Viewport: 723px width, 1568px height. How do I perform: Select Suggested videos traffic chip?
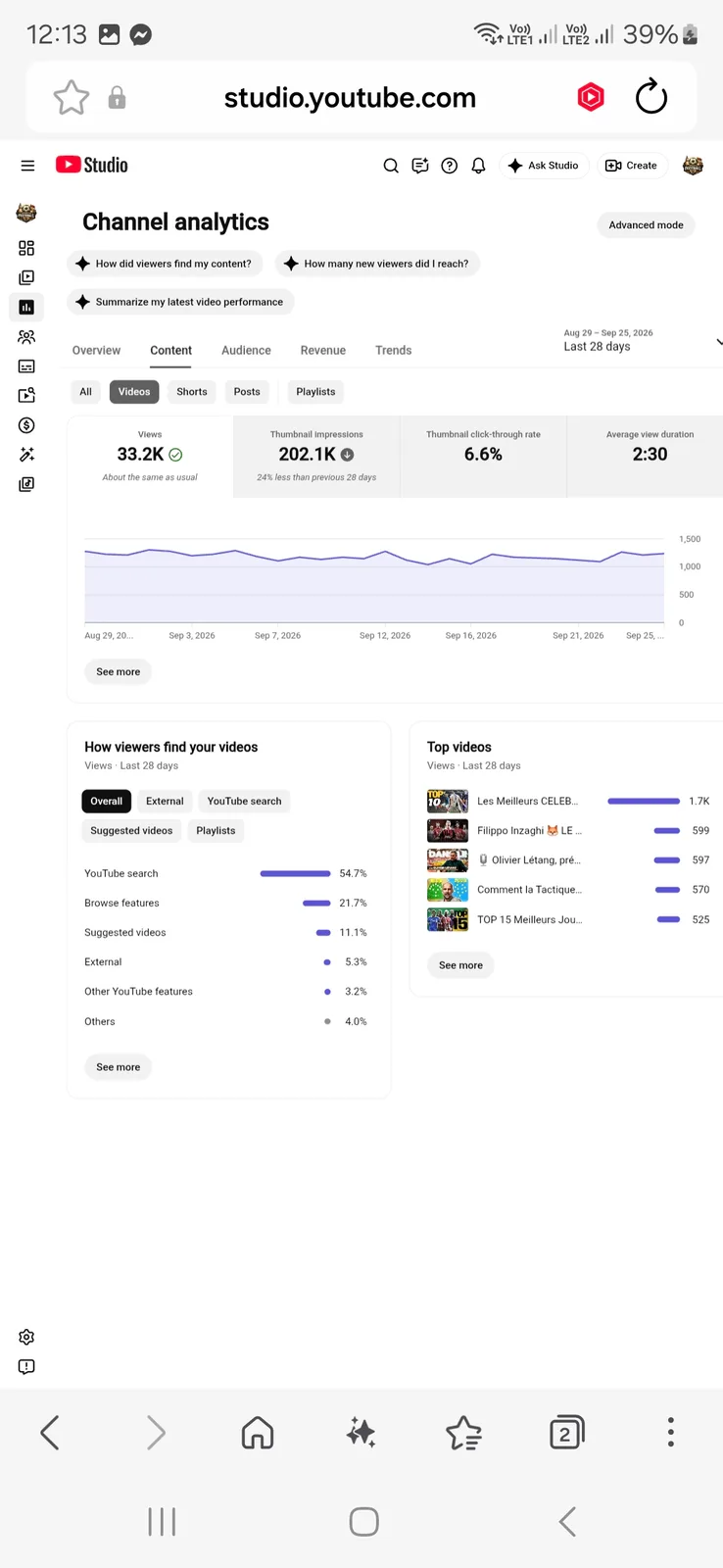[x=131, y=831]
